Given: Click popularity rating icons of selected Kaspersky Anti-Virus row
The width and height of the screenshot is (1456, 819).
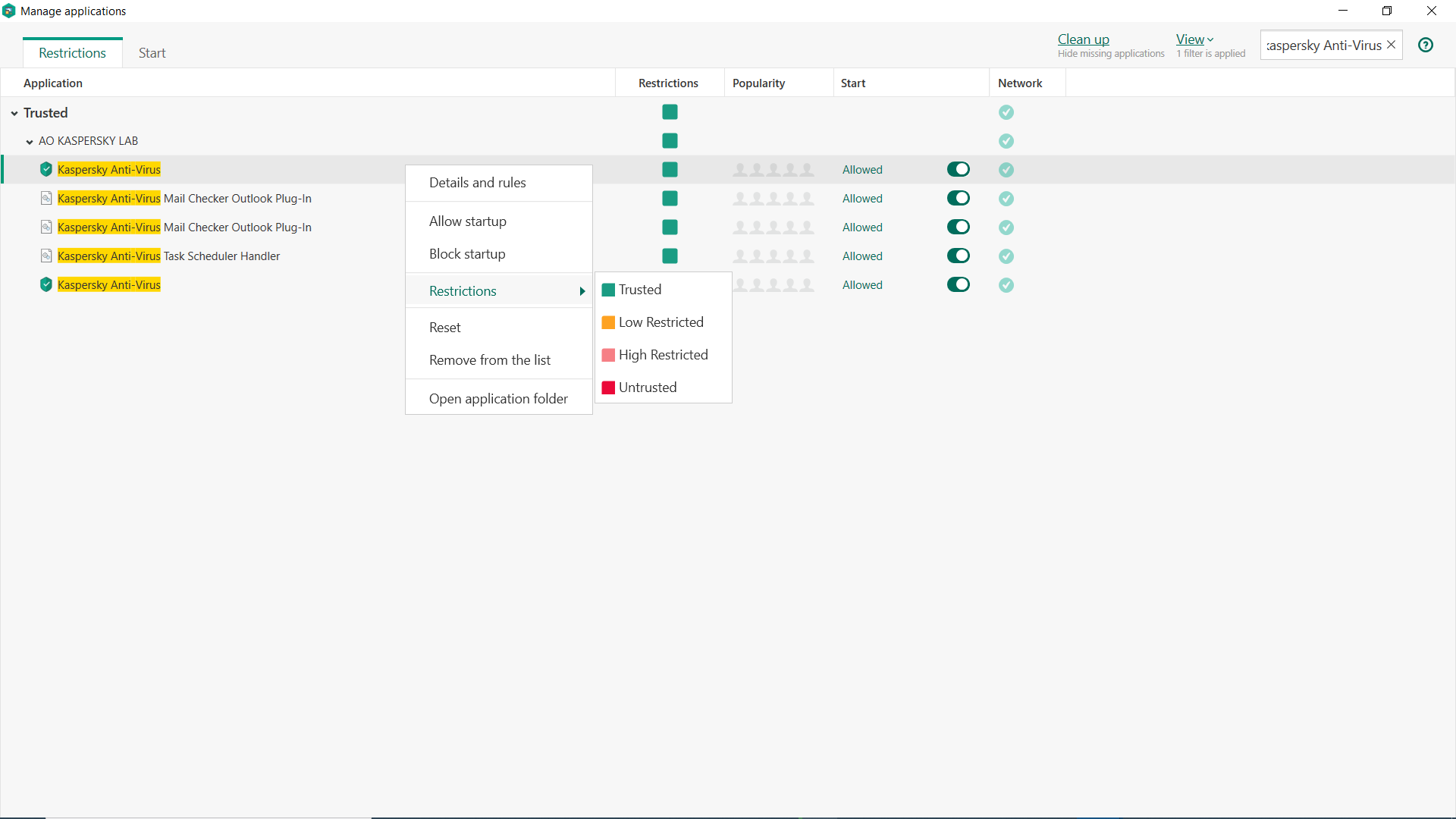Looking at the screenshot, I should [773, 170].
